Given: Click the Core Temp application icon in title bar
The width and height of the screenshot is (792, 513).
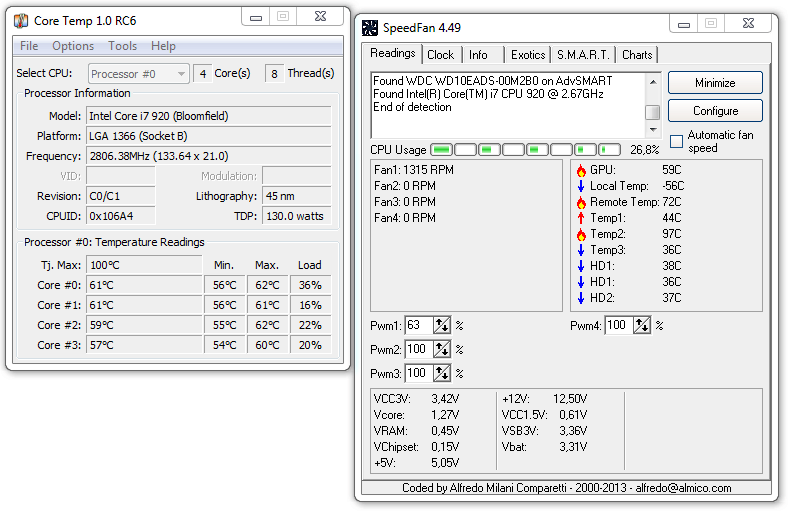Looking at the screenshot, I should click(x=21, y=21).
